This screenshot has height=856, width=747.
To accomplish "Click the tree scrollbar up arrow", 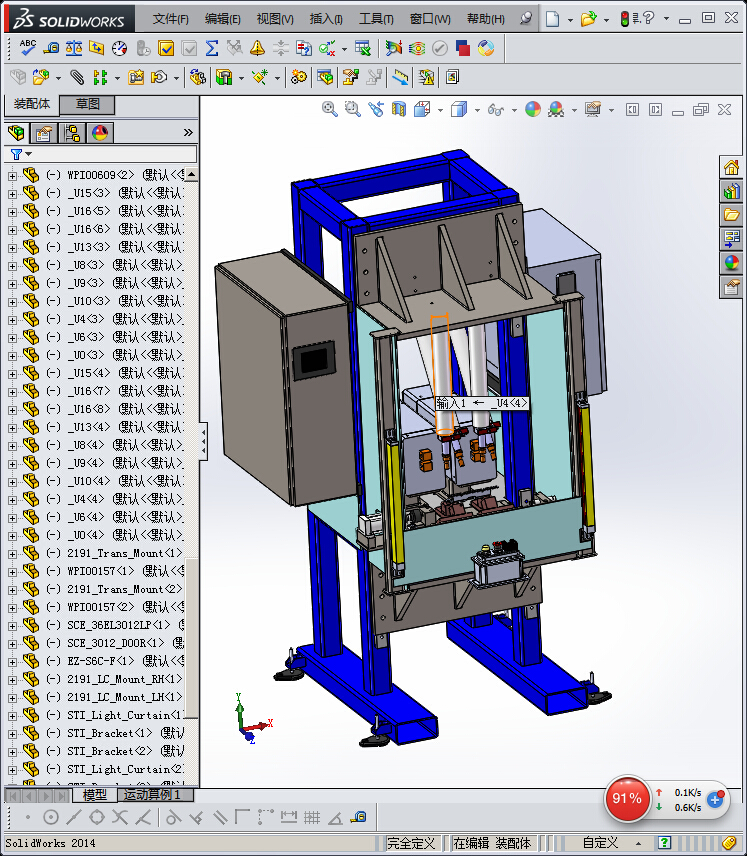I will pos(191,175).
